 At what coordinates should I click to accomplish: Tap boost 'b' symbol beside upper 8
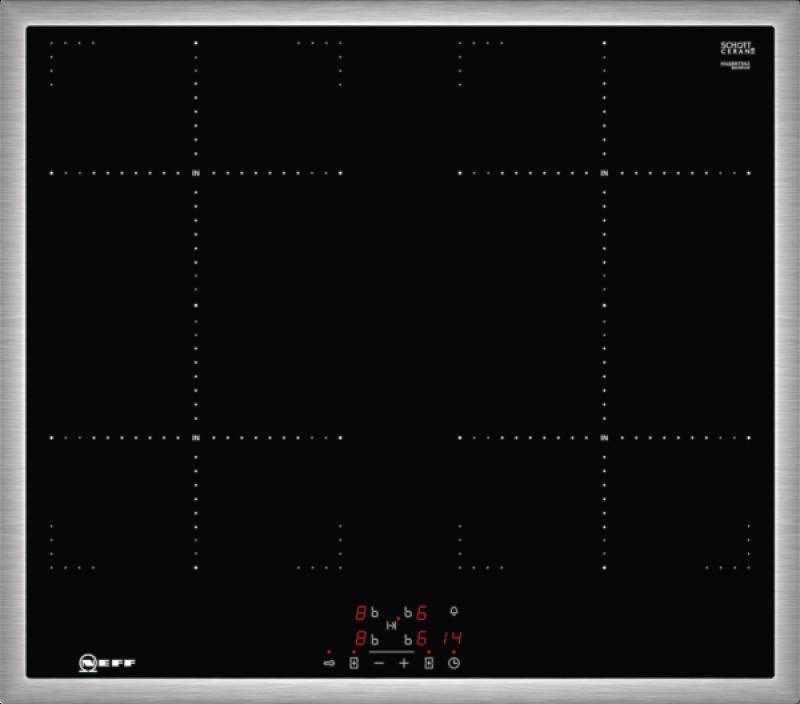(375, 612)
